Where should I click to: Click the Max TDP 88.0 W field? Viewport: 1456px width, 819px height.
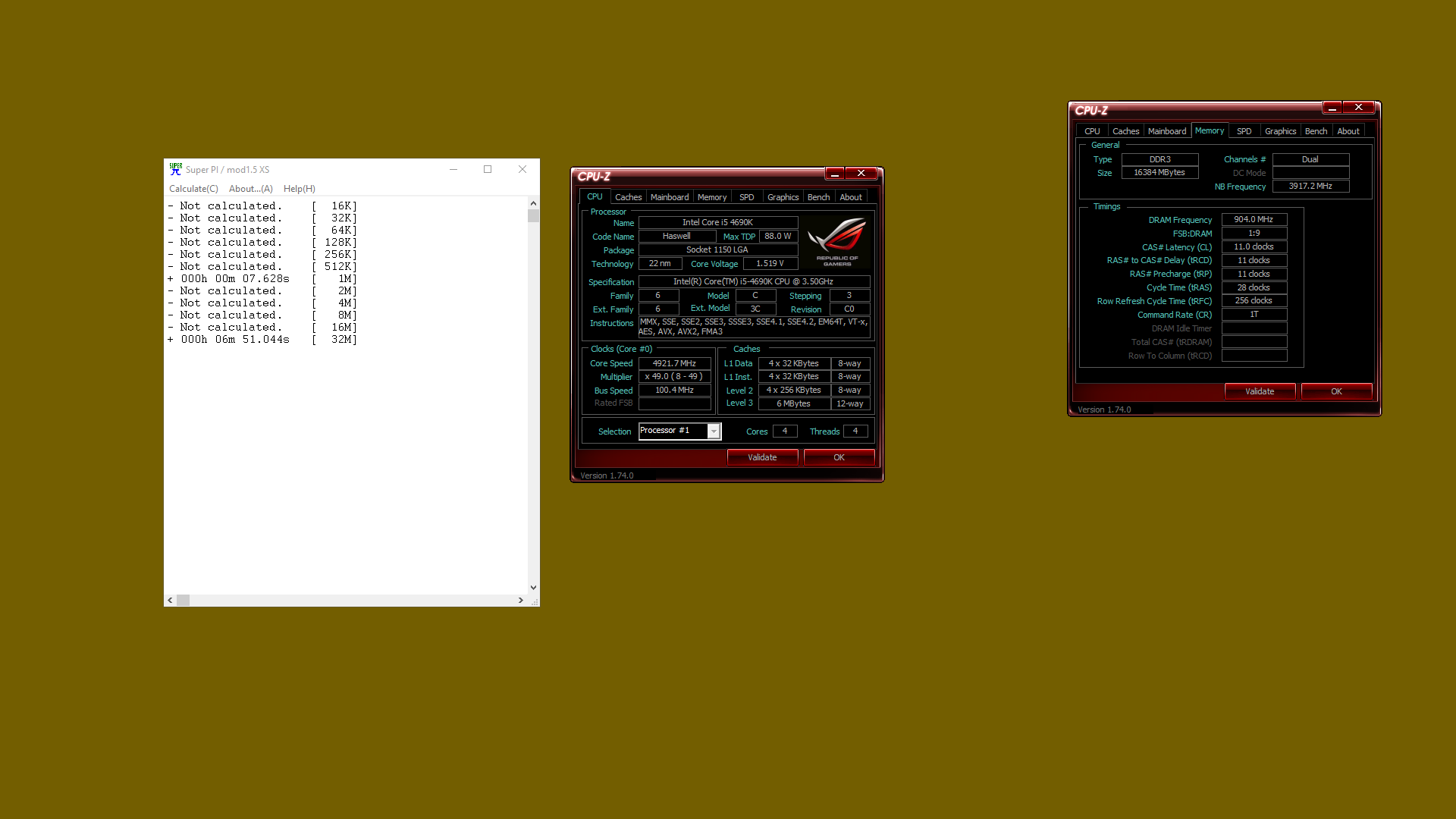click(777, 237)
